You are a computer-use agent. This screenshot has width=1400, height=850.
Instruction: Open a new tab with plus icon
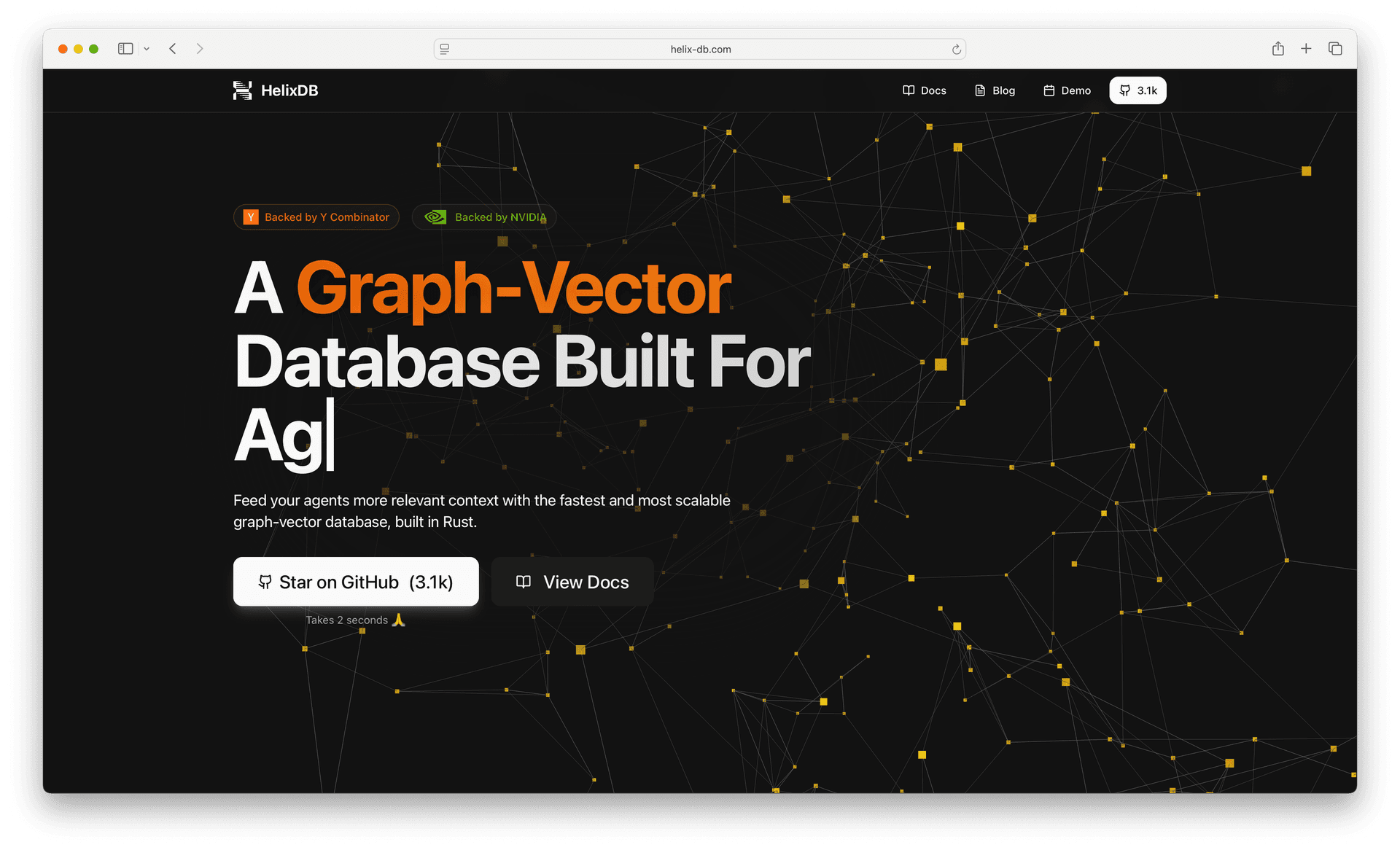(x=1306, y=49)
